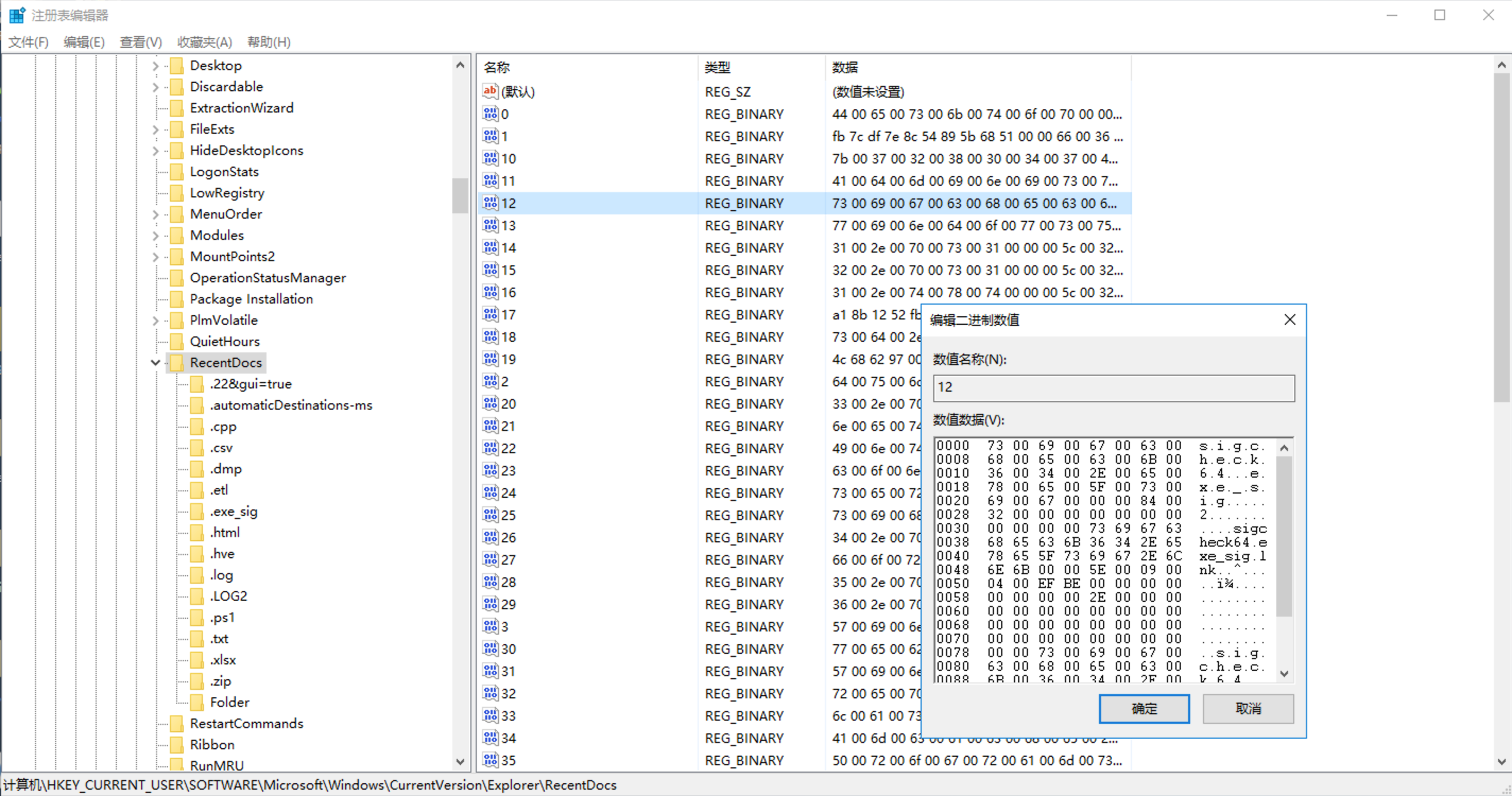Click the binary icon of value 0

(490, 114)
